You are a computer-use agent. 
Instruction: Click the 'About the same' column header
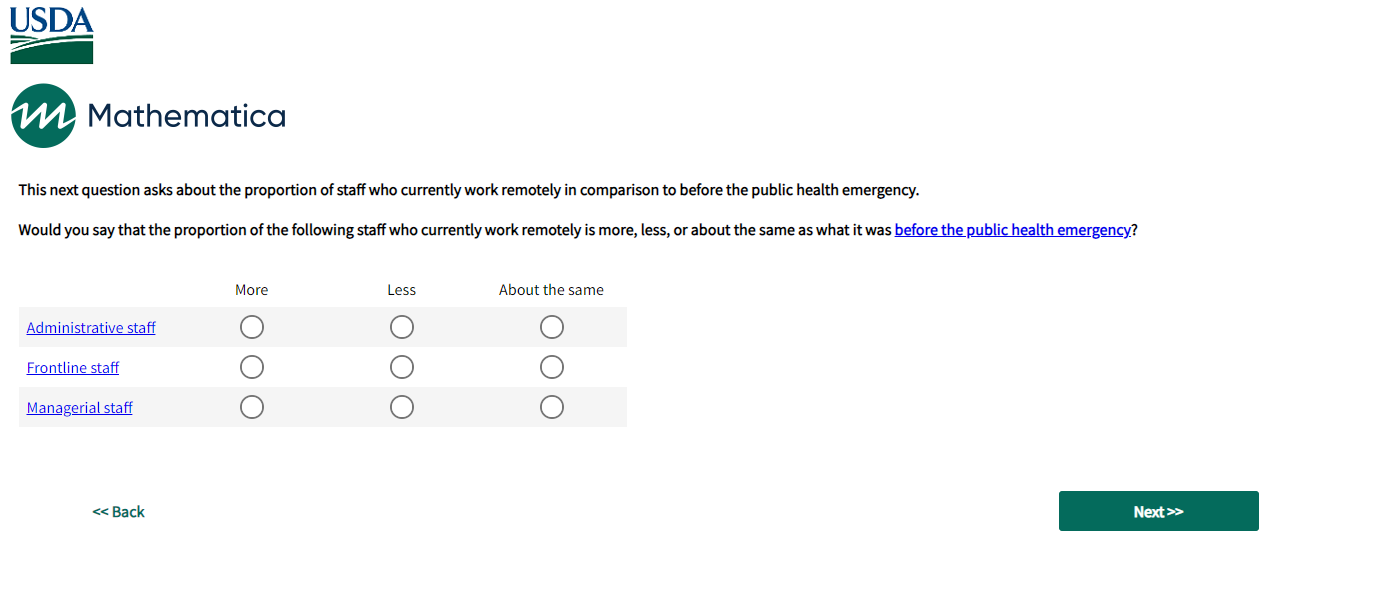pos(551,290)
